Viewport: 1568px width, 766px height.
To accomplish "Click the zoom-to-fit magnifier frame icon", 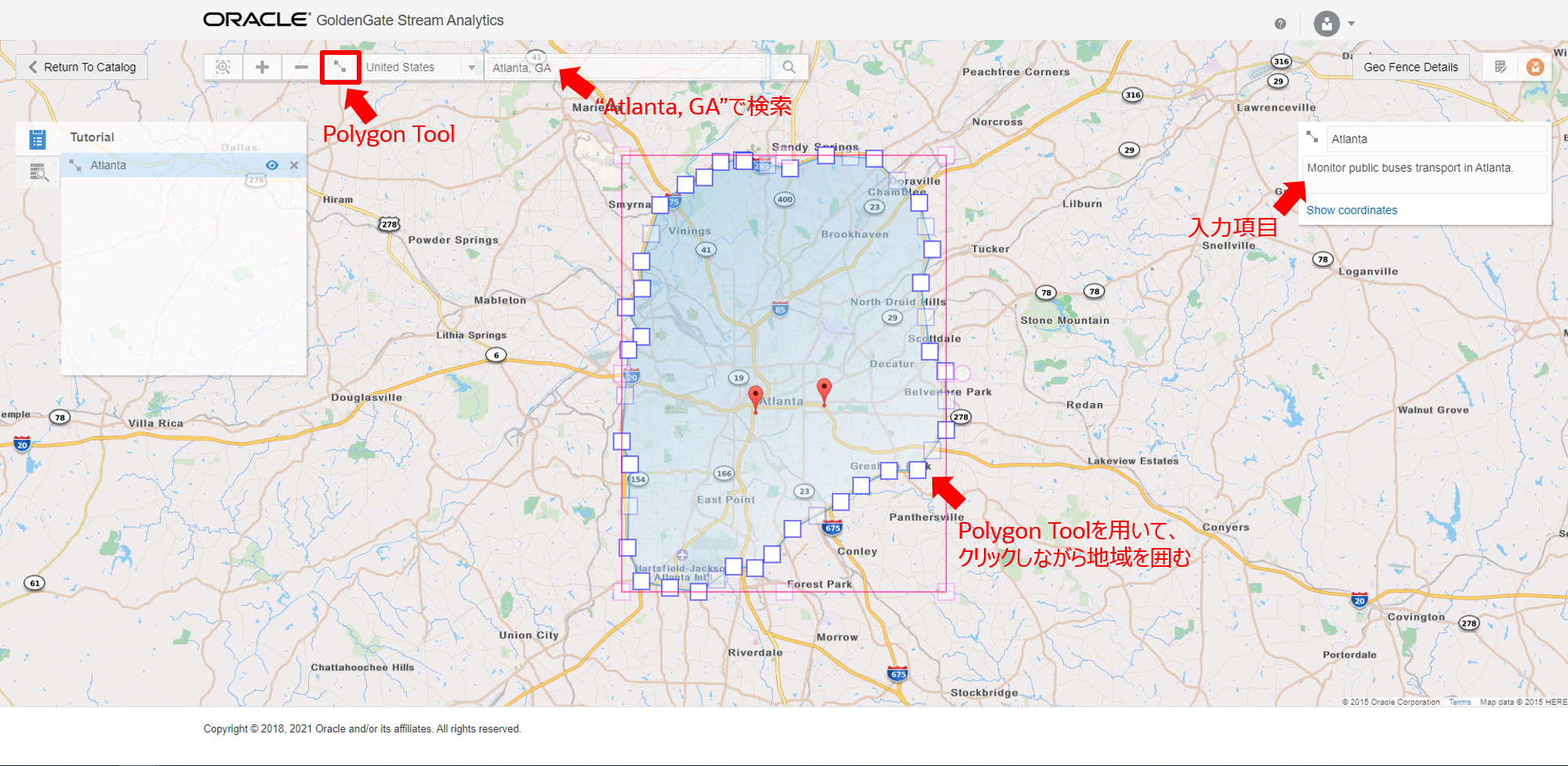I will pyautogui.click(x=223, y=67).
